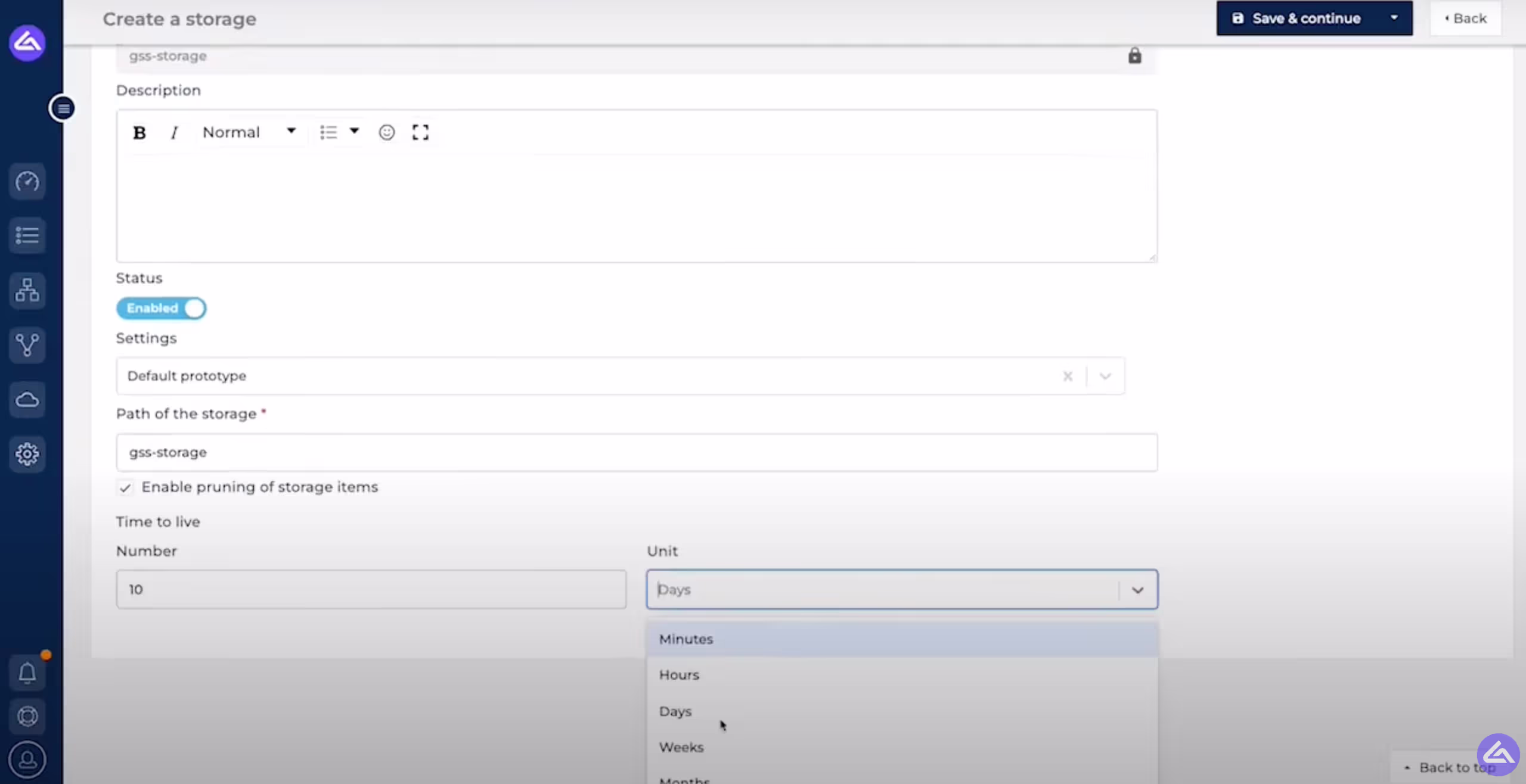Screen dimensions: 1526x784
Task: Collapse the Unit dropdown chevron
Action: 1138,590
